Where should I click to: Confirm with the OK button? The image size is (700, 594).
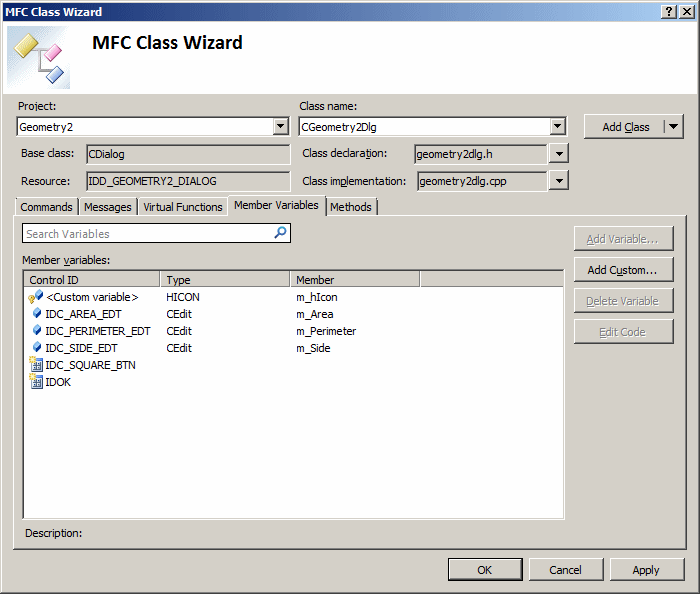pyautogui.click(x=485, y=570)
